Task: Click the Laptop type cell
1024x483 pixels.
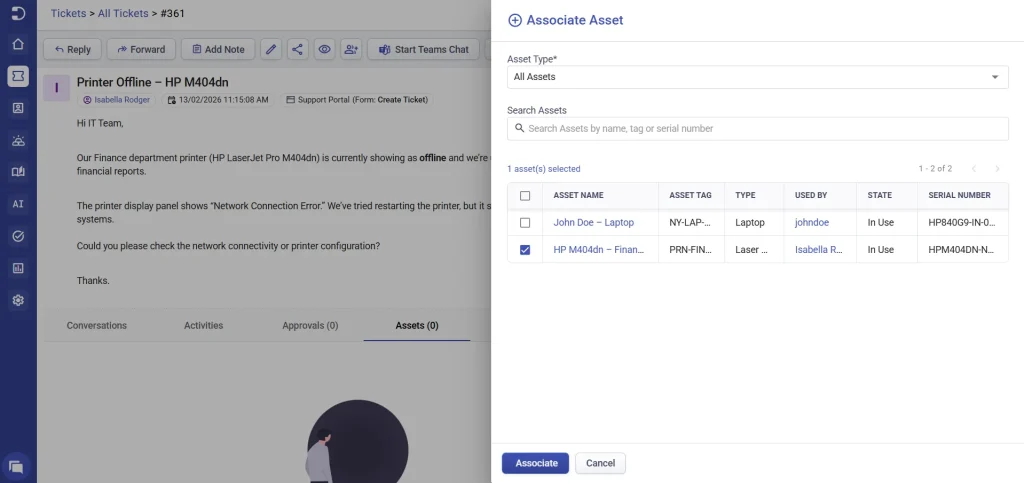Action: [x=750, y=223]
